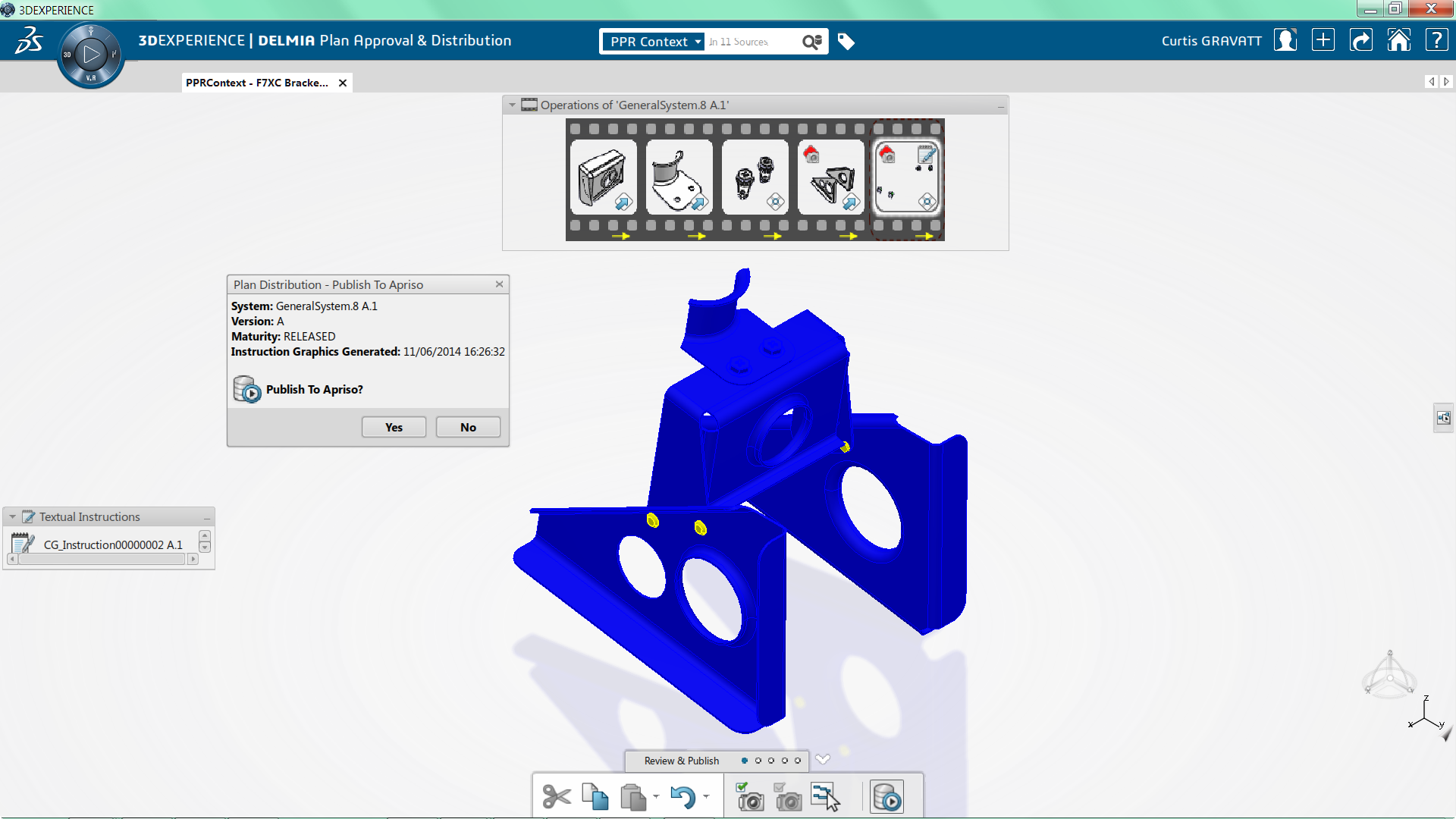Click the Textual Instructions scrollbar right arrow
Viewport: 1456px width, 819px height.
click(x=193, y=560)
